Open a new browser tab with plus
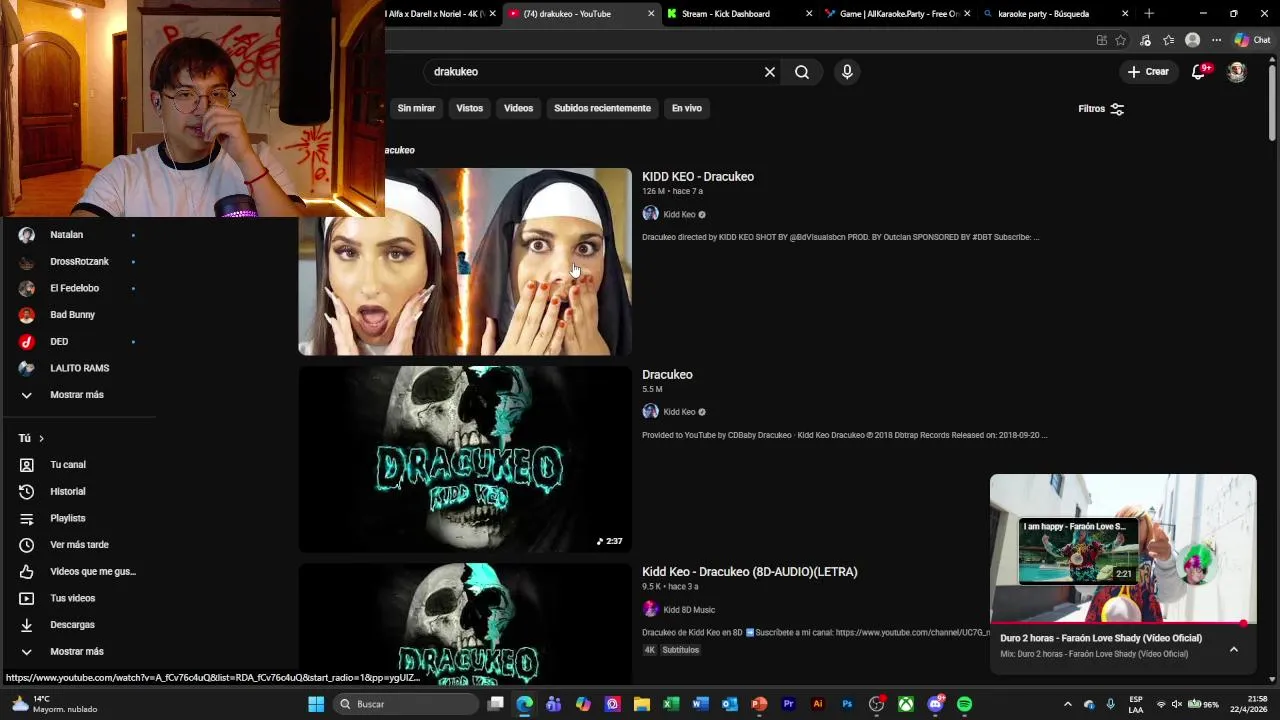The height and width of the screenshot is (720, 1280). (1149, 14)
